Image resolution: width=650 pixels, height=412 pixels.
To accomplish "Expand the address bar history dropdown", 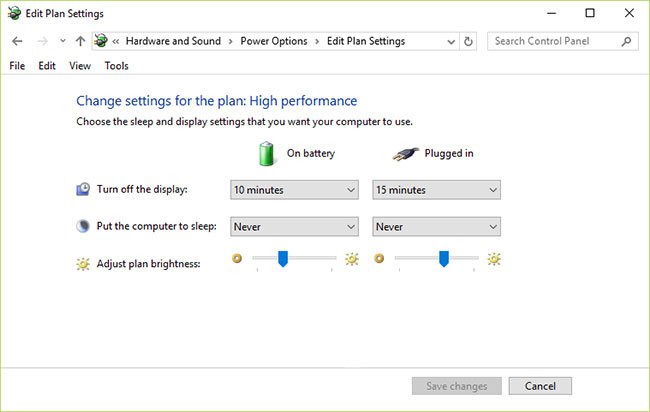I will coord(451,41).
